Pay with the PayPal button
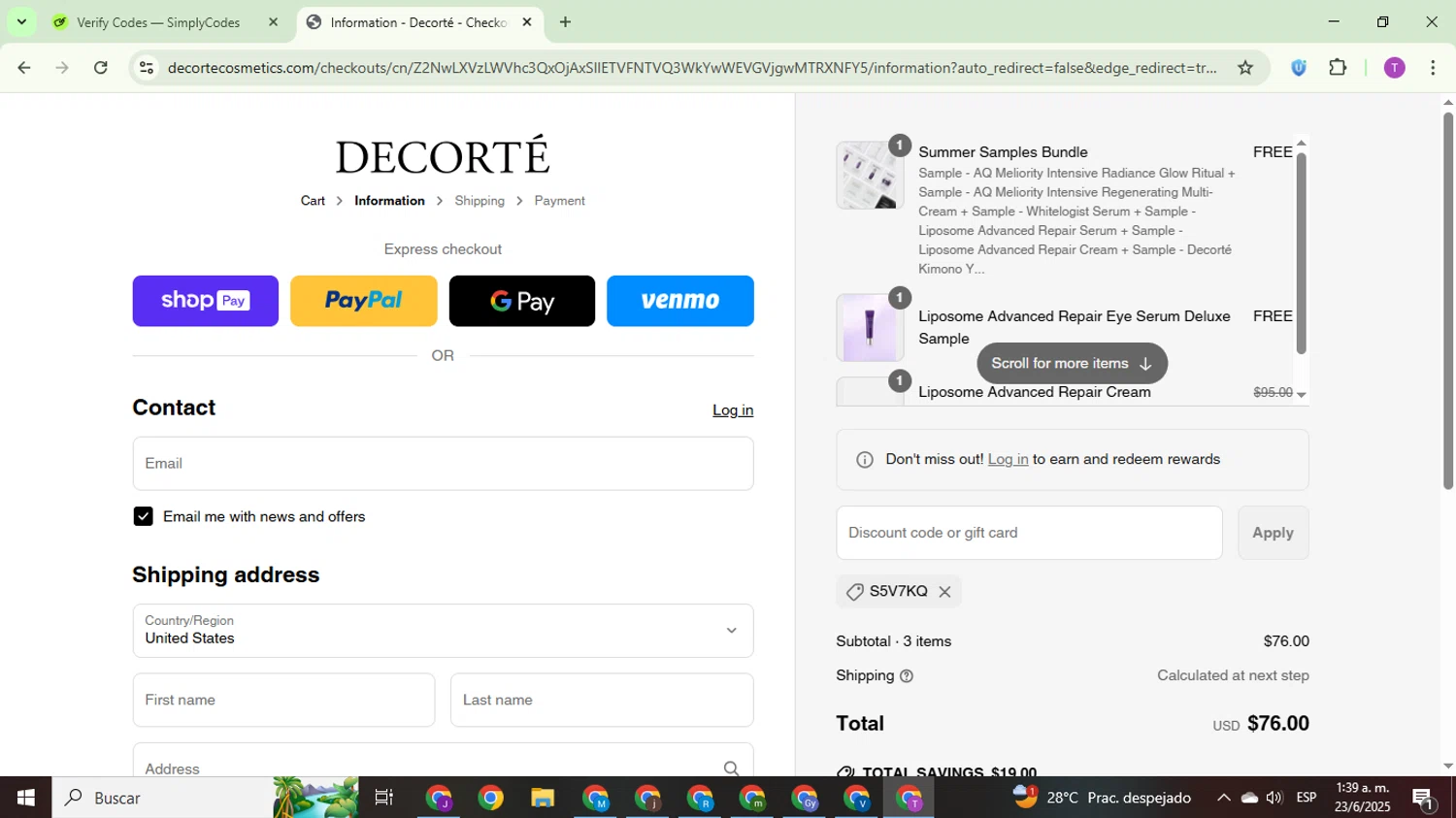1456x818 pixels. 363,301
